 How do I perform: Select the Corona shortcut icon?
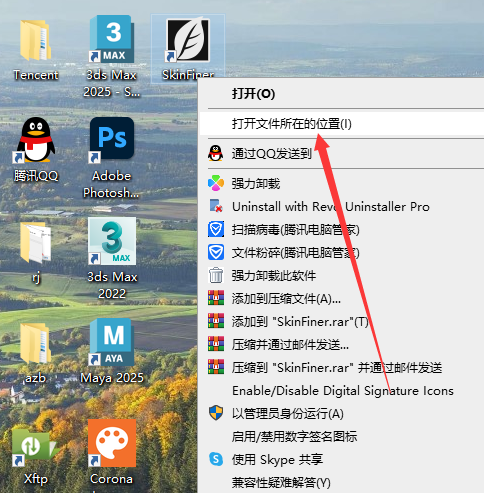tap(112, 443)
